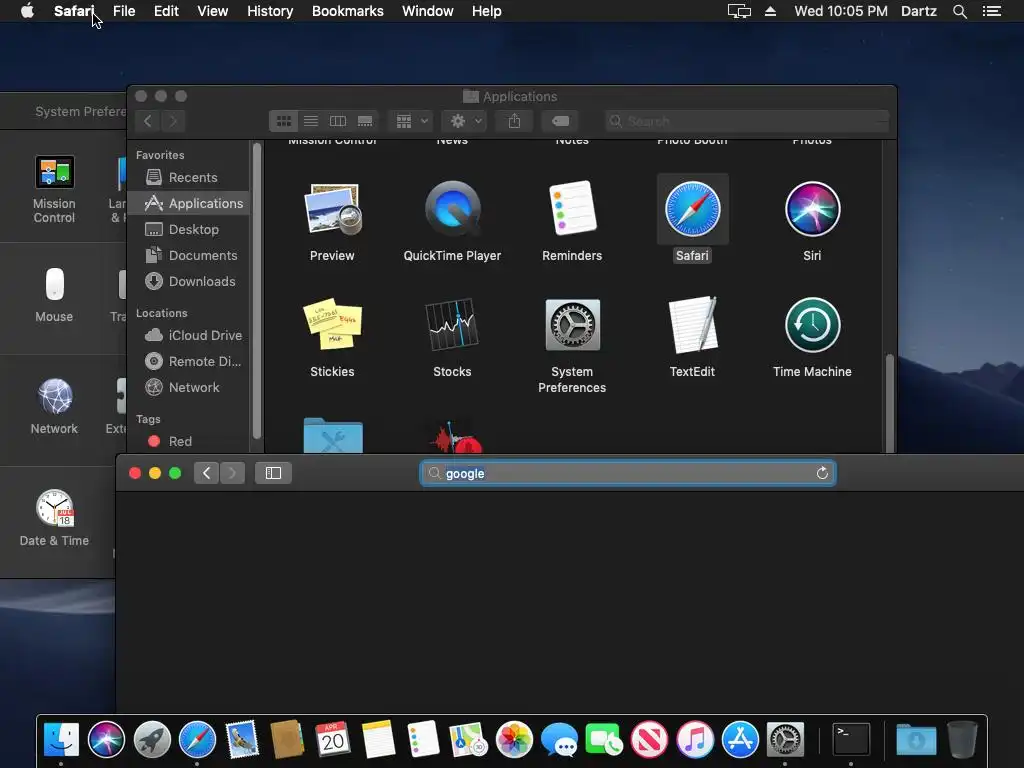Open the Help menu
This screenshot has width=1024, height=768.
point(487,11)
